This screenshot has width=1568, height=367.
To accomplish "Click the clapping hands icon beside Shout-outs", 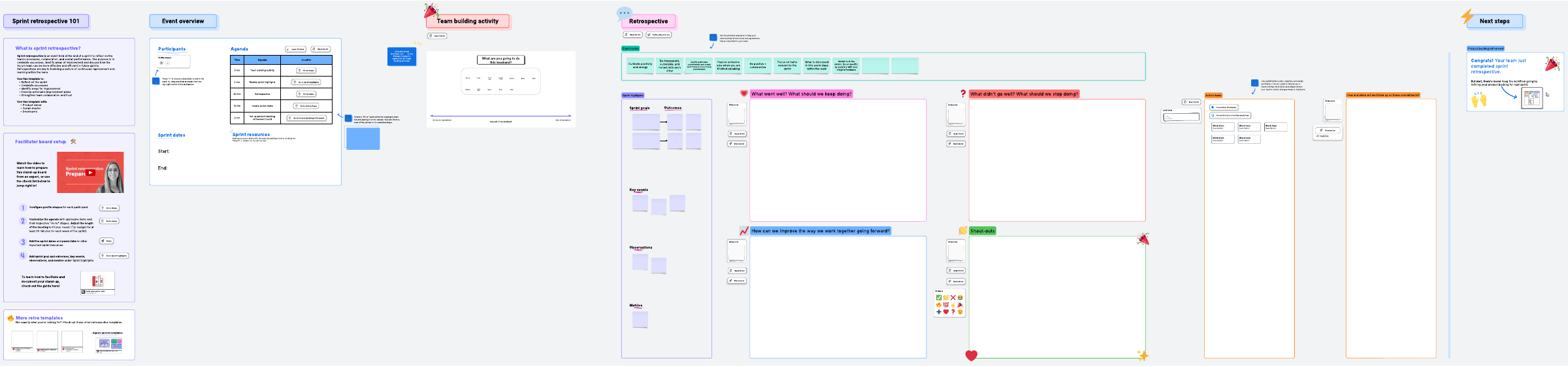I will tap(962, 231).
